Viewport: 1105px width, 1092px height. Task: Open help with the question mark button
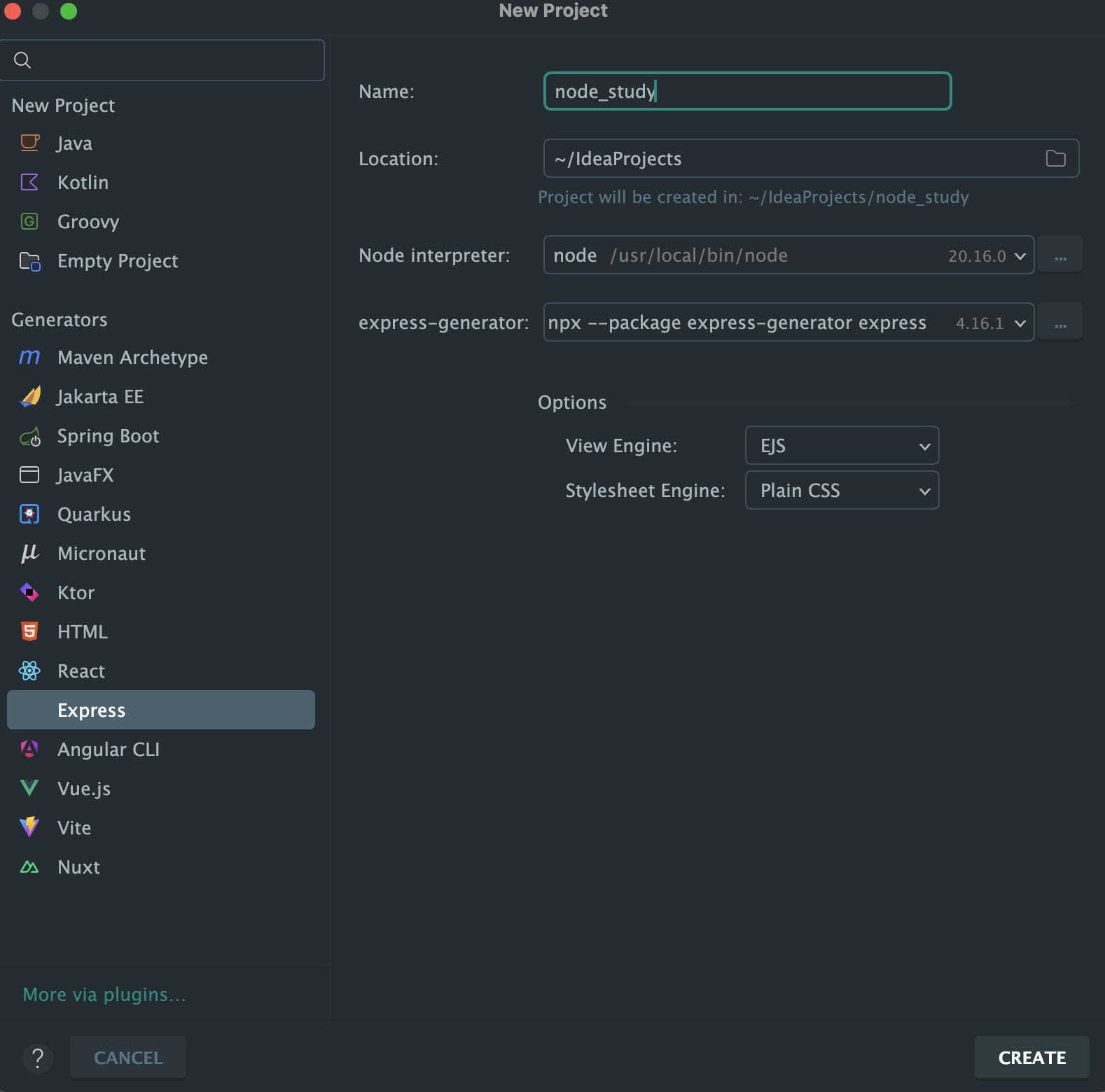[38, 1058]
